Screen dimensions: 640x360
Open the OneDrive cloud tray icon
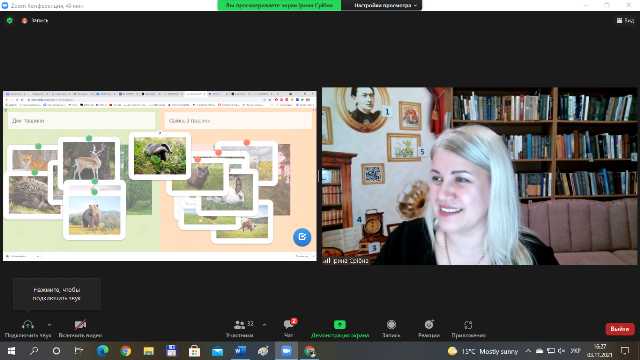coord(540,351)
